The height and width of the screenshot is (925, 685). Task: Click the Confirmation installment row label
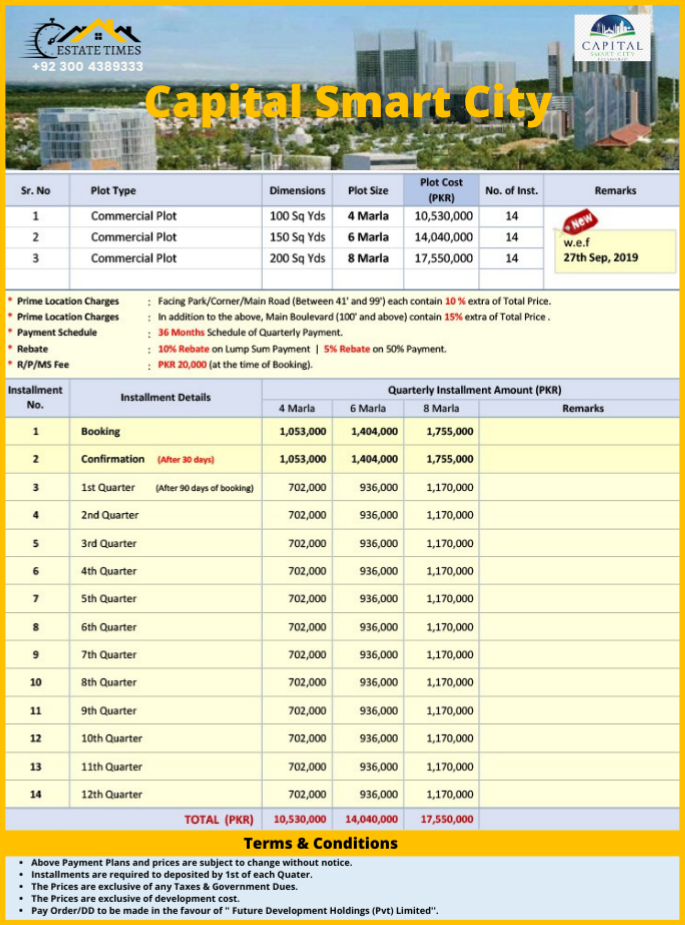pos(113,459)
